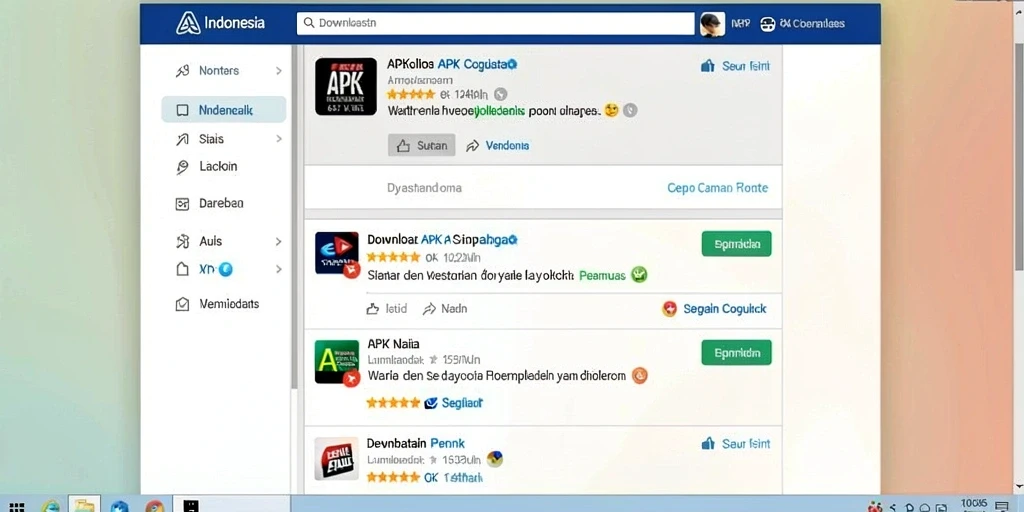Open the black APK app thumbnail
The width and height of the screenshot is (1024, 512).
pyautogui.click(x=345, y=86)
